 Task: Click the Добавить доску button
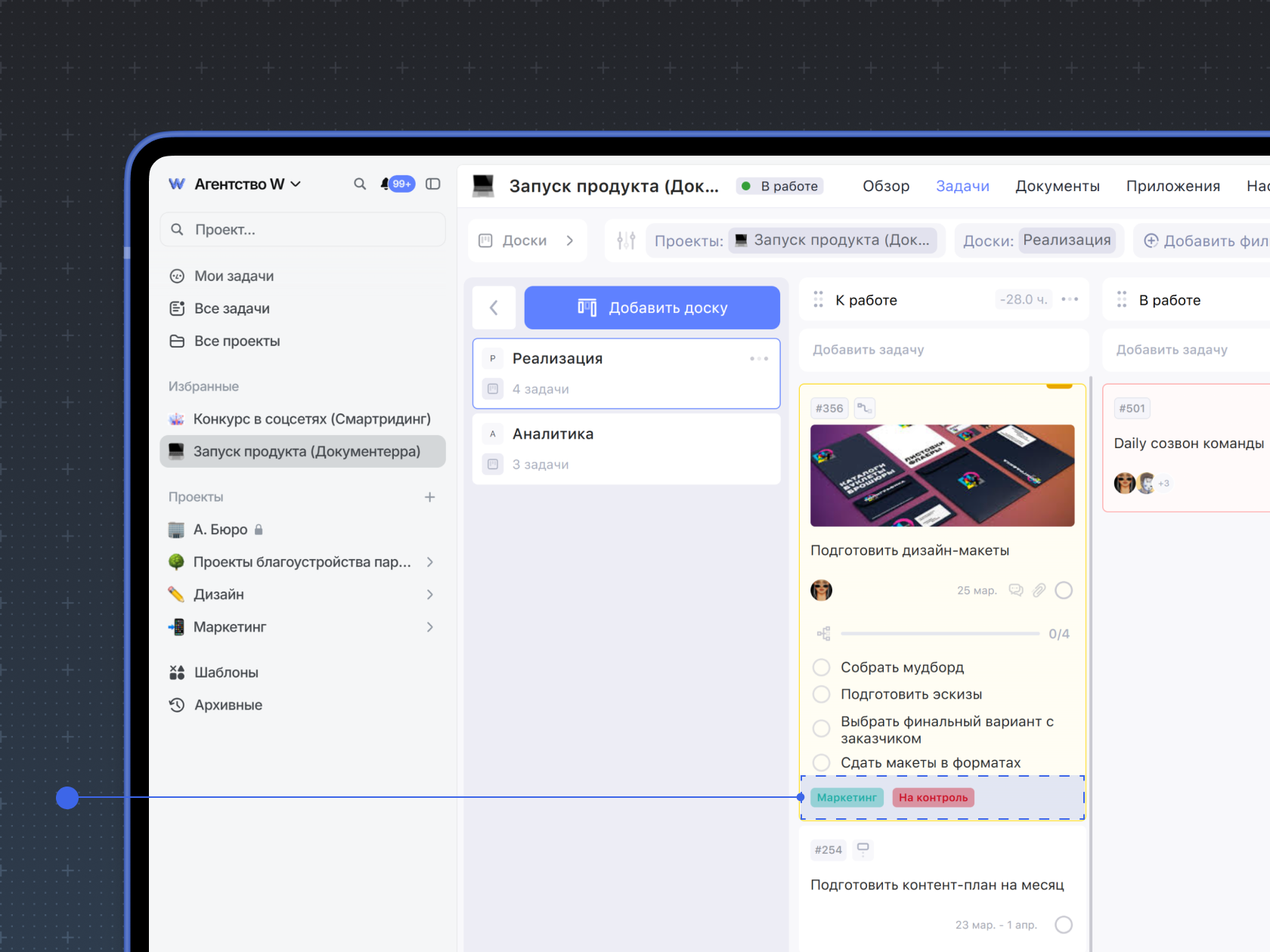652,308
